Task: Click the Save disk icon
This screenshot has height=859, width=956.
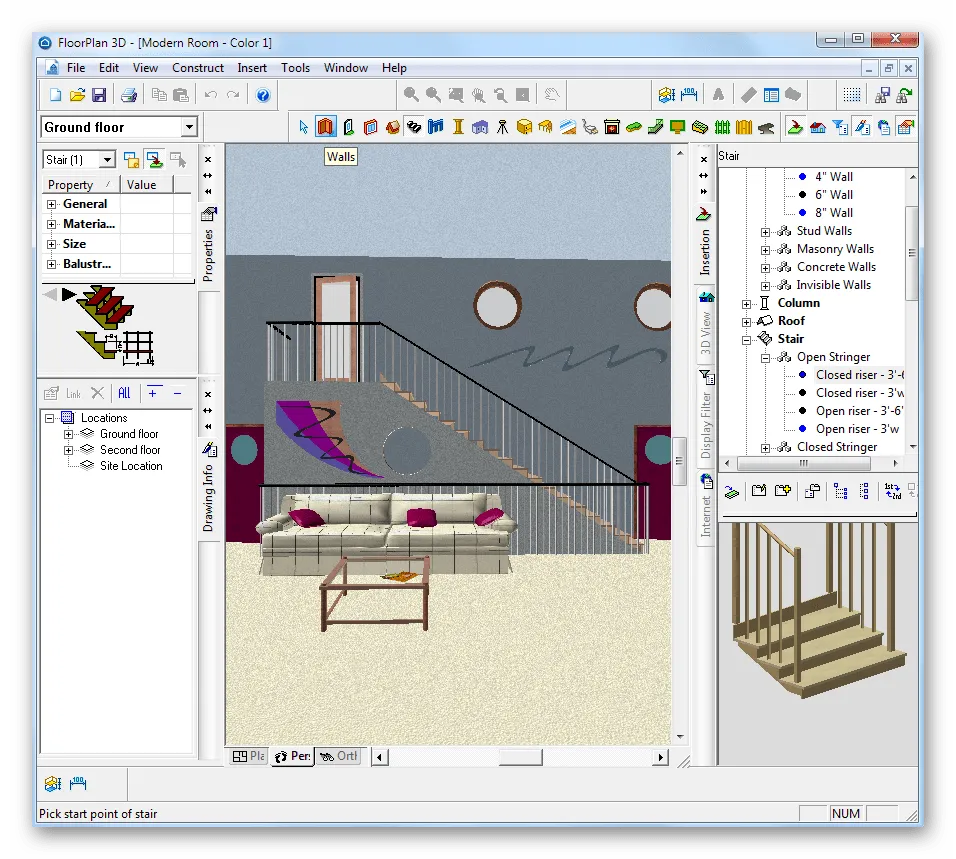Action: tap(99, 95)
